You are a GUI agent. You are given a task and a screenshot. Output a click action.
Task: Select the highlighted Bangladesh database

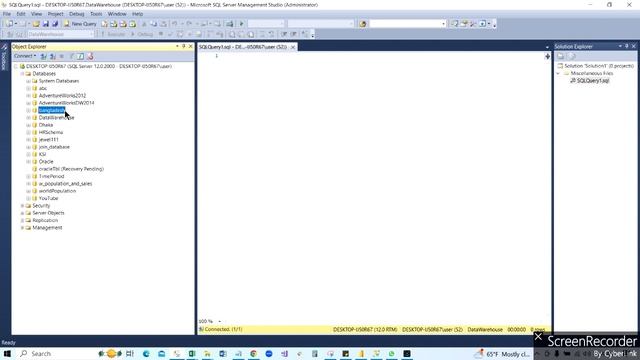coord(51,110)
